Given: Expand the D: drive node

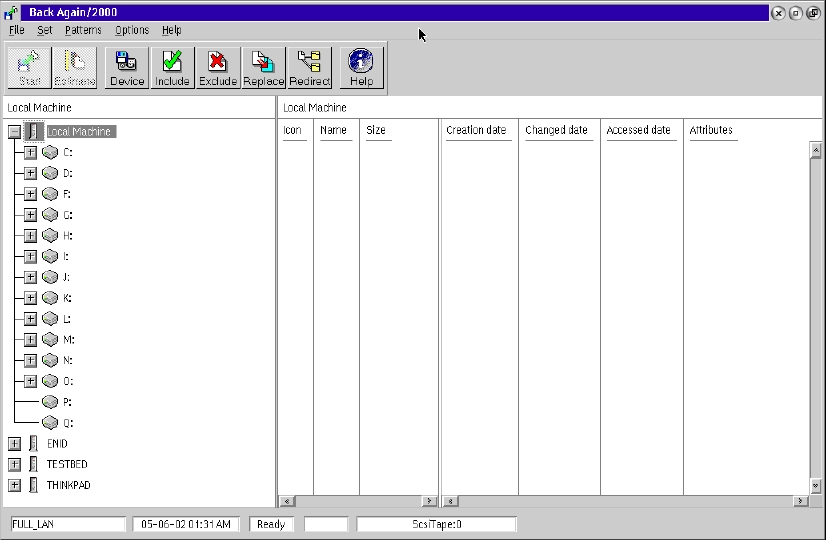Looking at the screenshot, I should [x=31, y=173].
